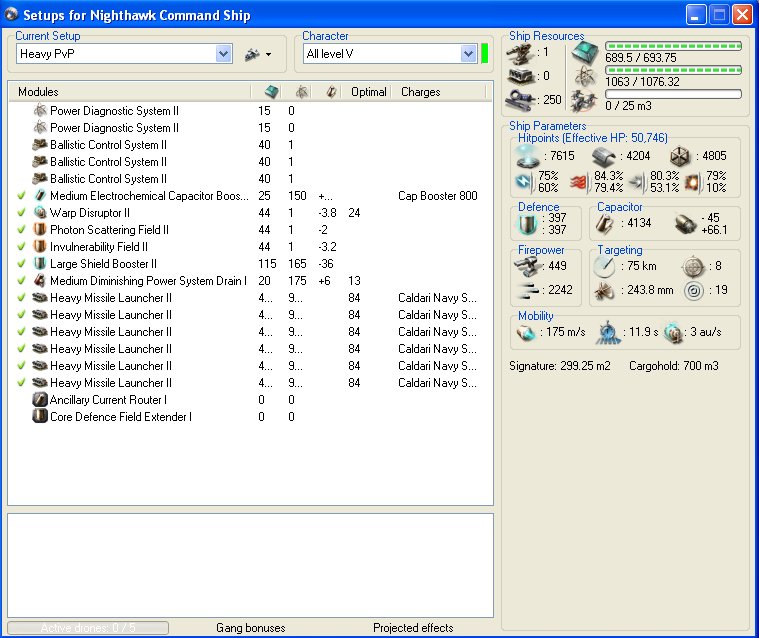Click the capacitor capacity icon
The height and width of the screenshot is (638, 759).
tap(605, 223)
